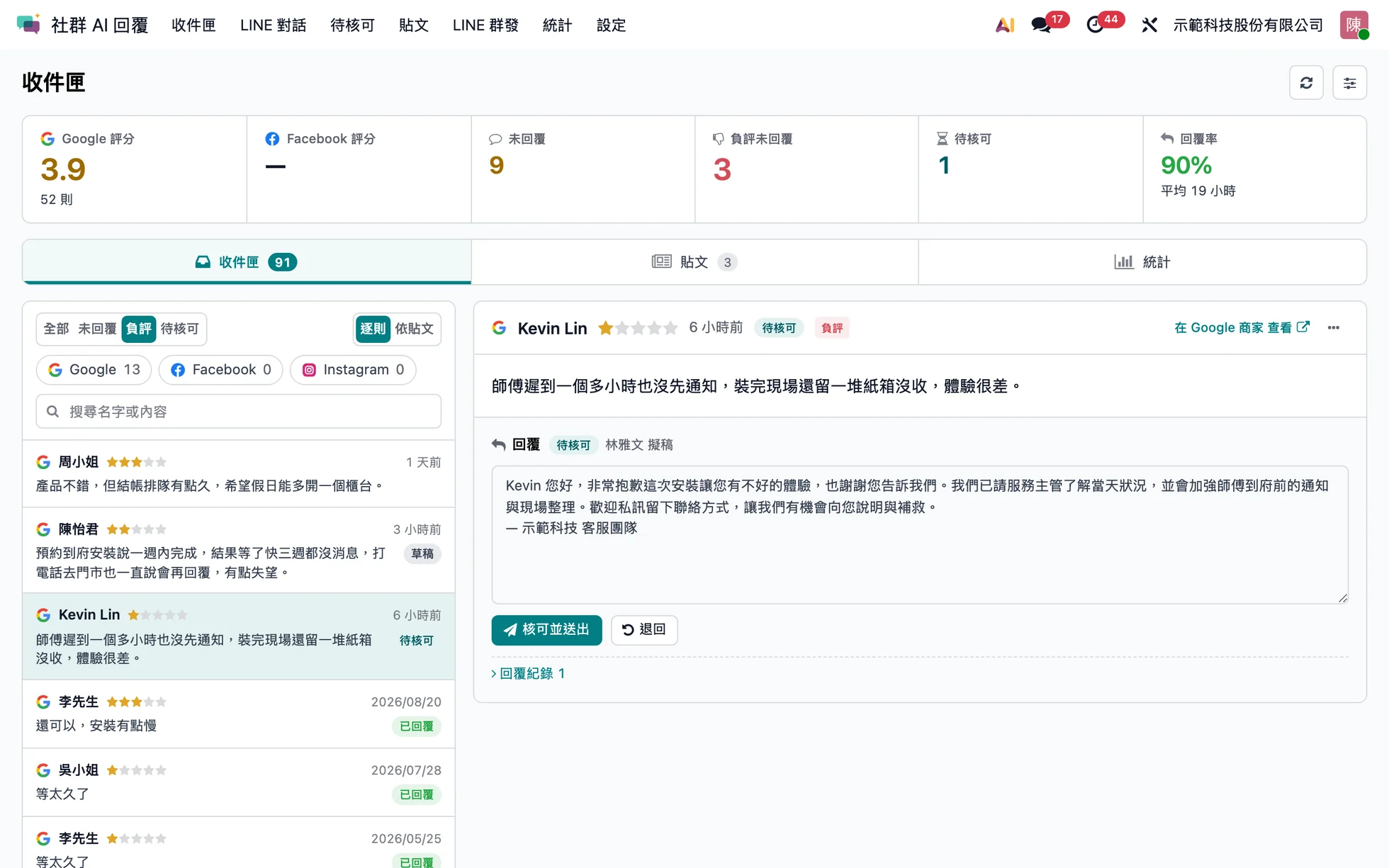
Task: Click 核可並送出 button
Action: point(546,630)
